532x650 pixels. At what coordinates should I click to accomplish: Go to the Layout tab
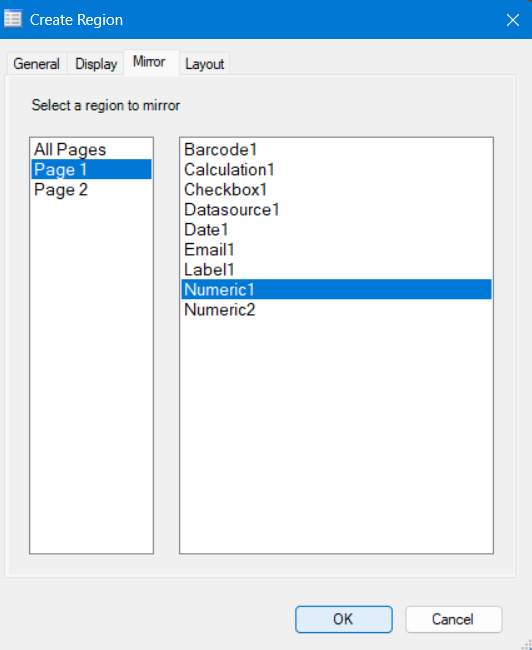204,64
